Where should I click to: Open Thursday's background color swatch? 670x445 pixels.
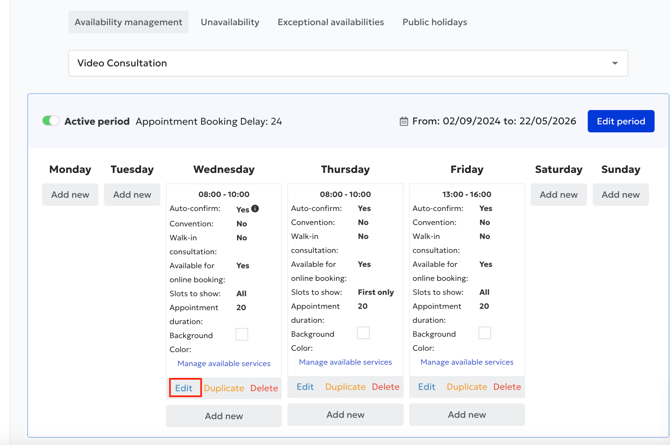(x=363, y=333)
